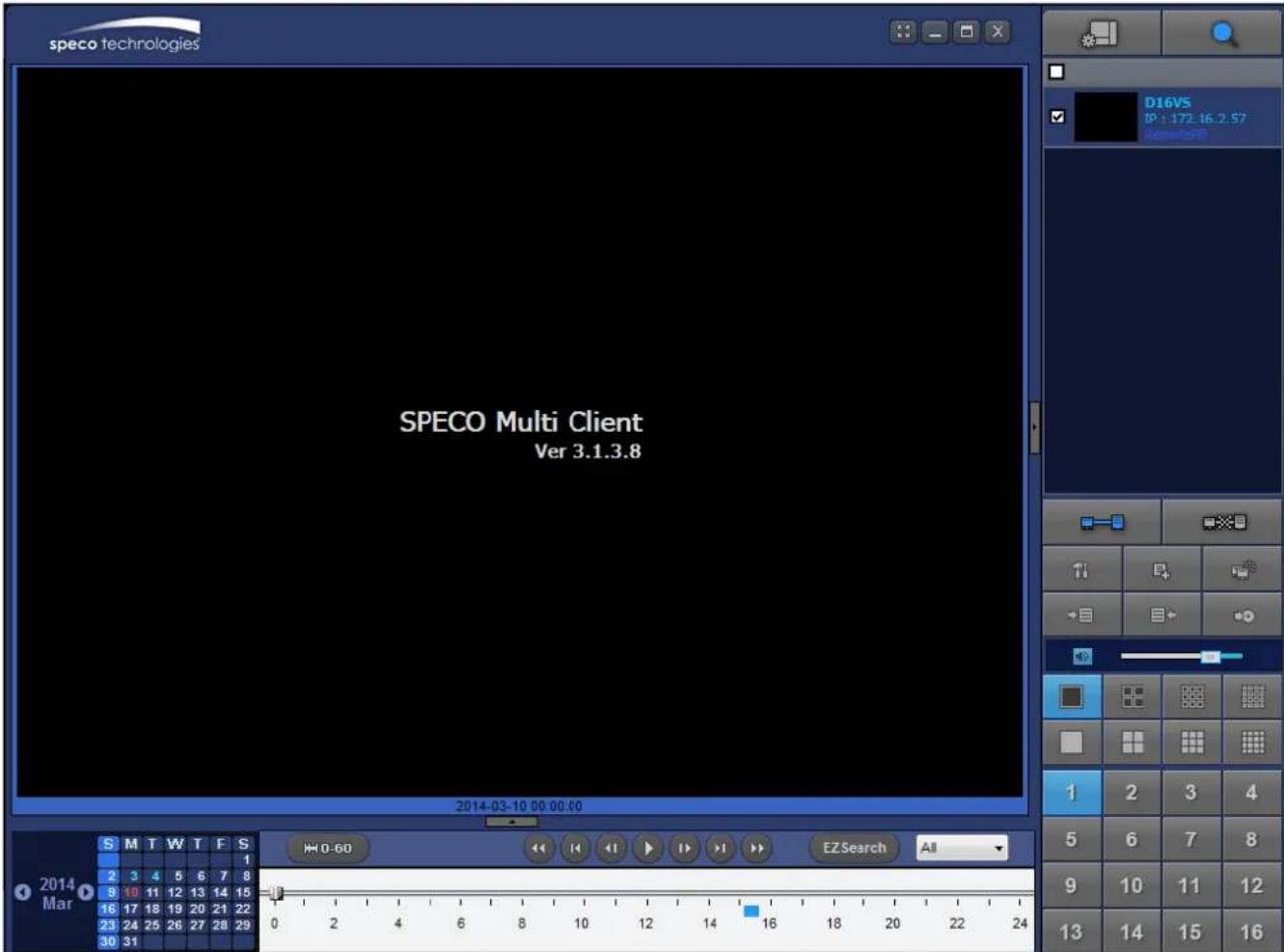The image size is (1284, 952).
Task: Select the solid 16-split layout icon
Action: [1252, 742]
